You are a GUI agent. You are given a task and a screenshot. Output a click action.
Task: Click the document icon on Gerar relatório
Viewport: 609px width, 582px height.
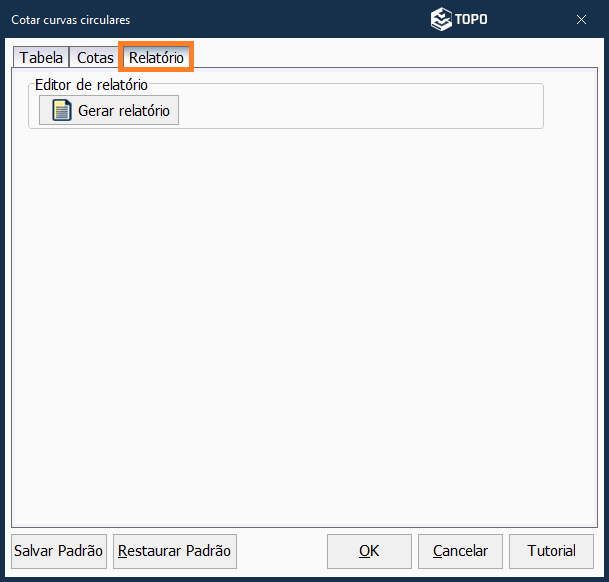tap(62, 111)
